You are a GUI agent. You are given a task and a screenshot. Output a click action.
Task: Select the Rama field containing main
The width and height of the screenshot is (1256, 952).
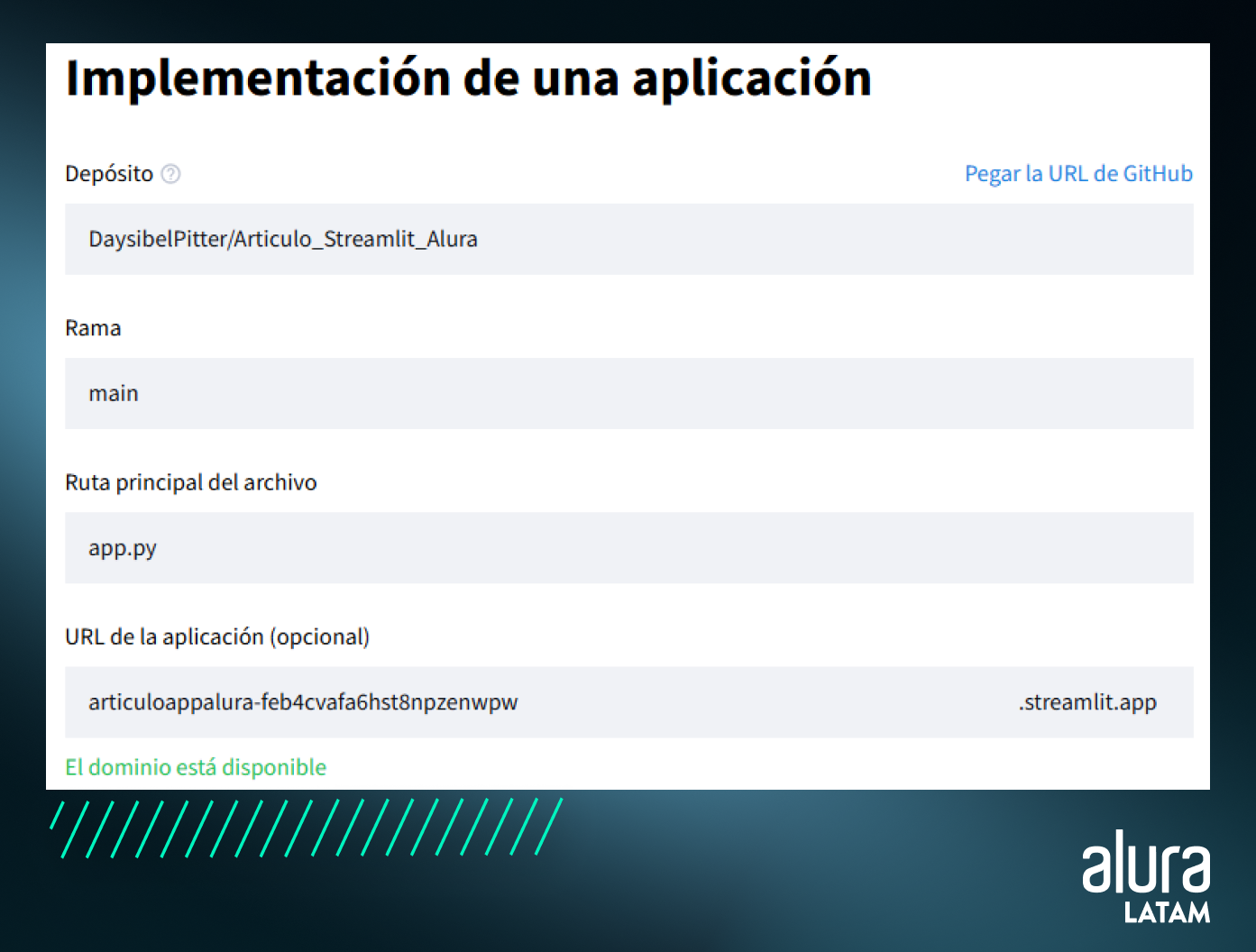click(x=628, y=393)
